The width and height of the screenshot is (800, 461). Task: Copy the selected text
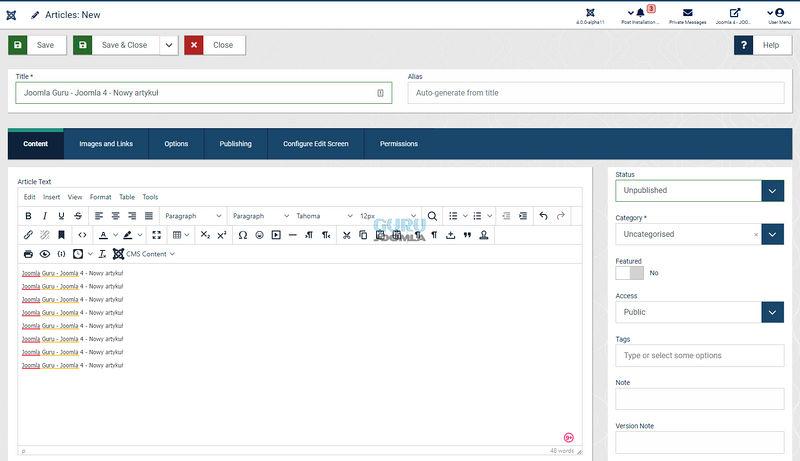(x=363, y=235)
